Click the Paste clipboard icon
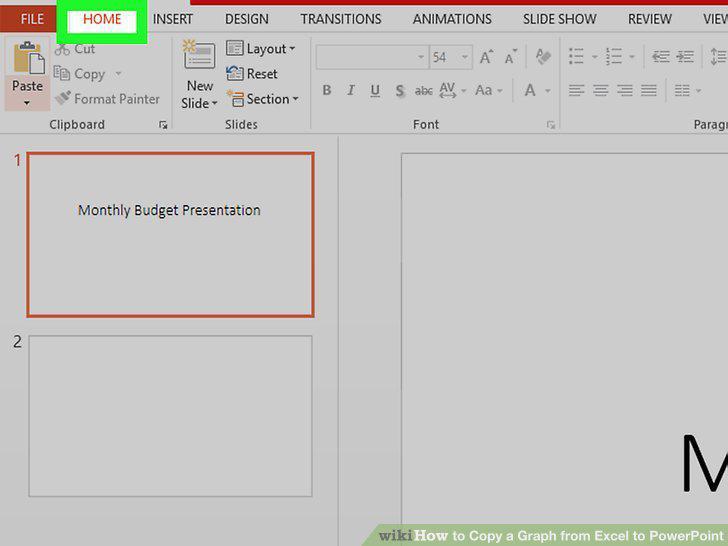This screenshot has width=728, height=546. [29, 58]
